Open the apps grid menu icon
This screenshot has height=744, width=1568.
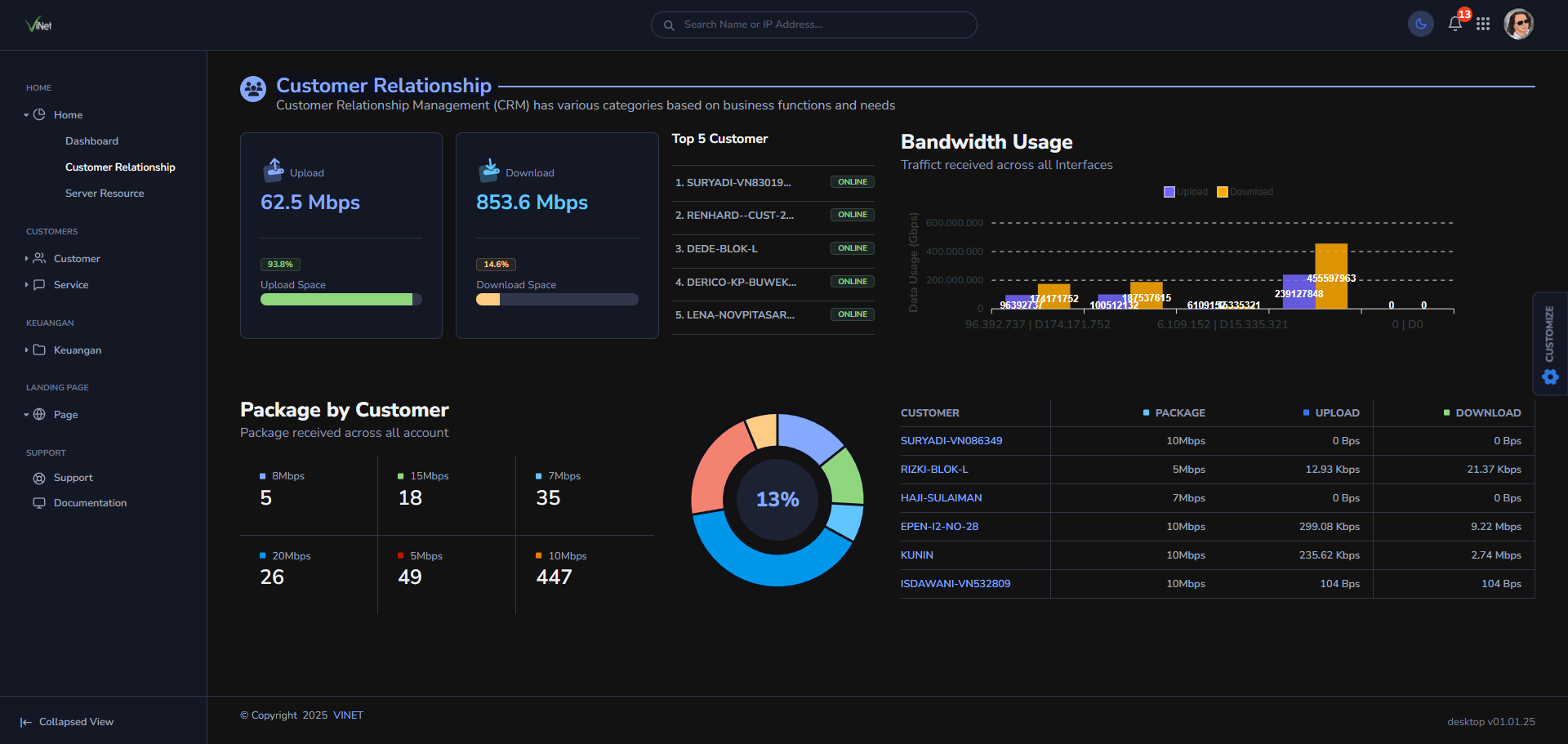(x=1483, y=25)
